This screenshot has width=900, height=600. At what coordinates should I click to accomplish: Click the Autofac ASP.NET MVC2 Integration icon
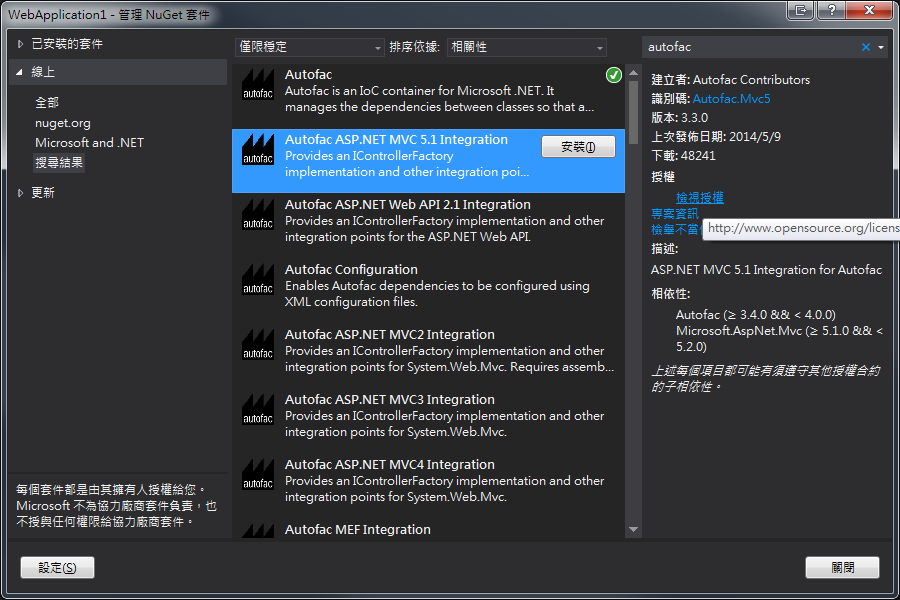click(258, 344)
